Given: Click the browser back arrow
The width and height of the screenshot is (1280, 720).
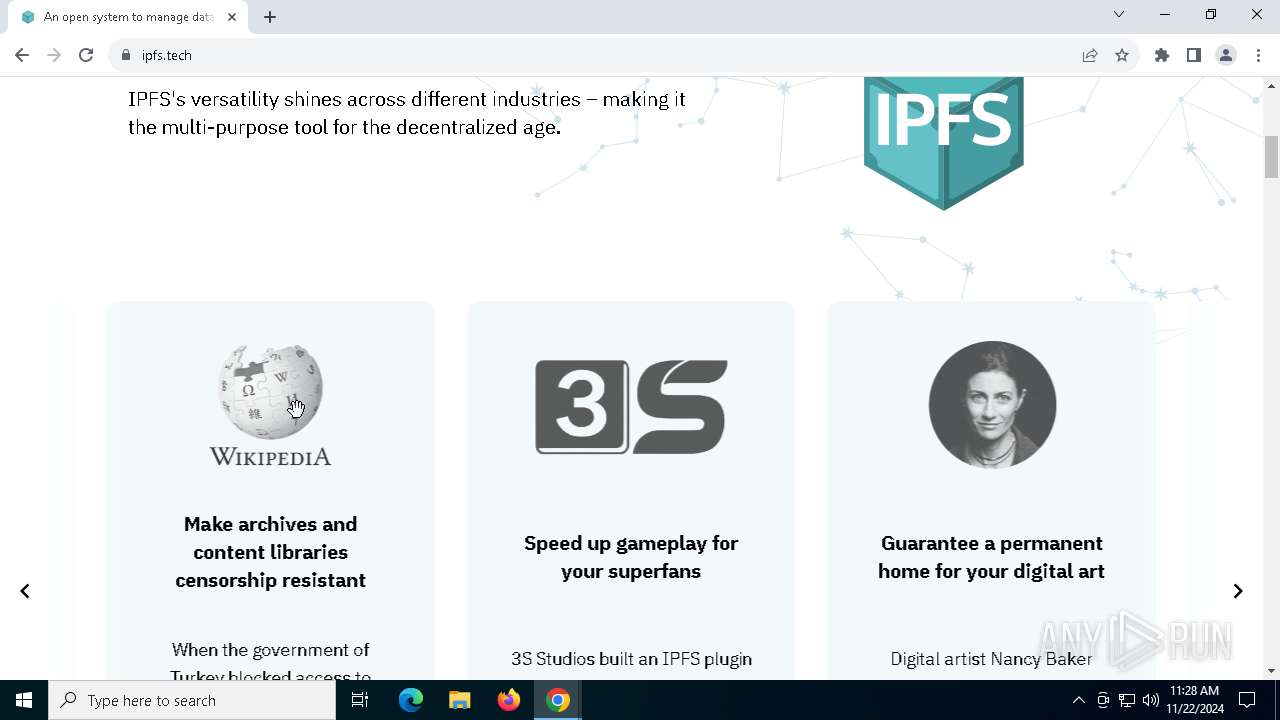Looking at the screenshot, I should click(x=22, y=55).
